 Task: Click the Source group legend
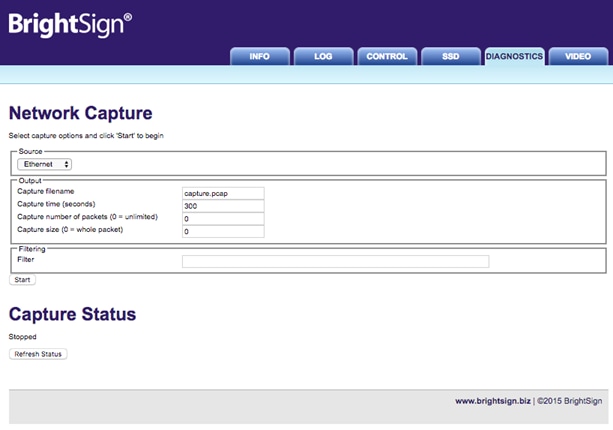pos(30,151)
